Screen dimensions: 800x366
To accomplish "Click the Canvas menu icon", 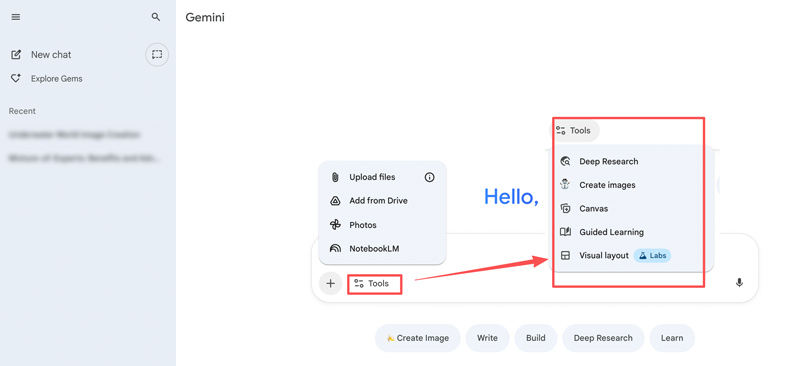I will [x=565, y=208].
